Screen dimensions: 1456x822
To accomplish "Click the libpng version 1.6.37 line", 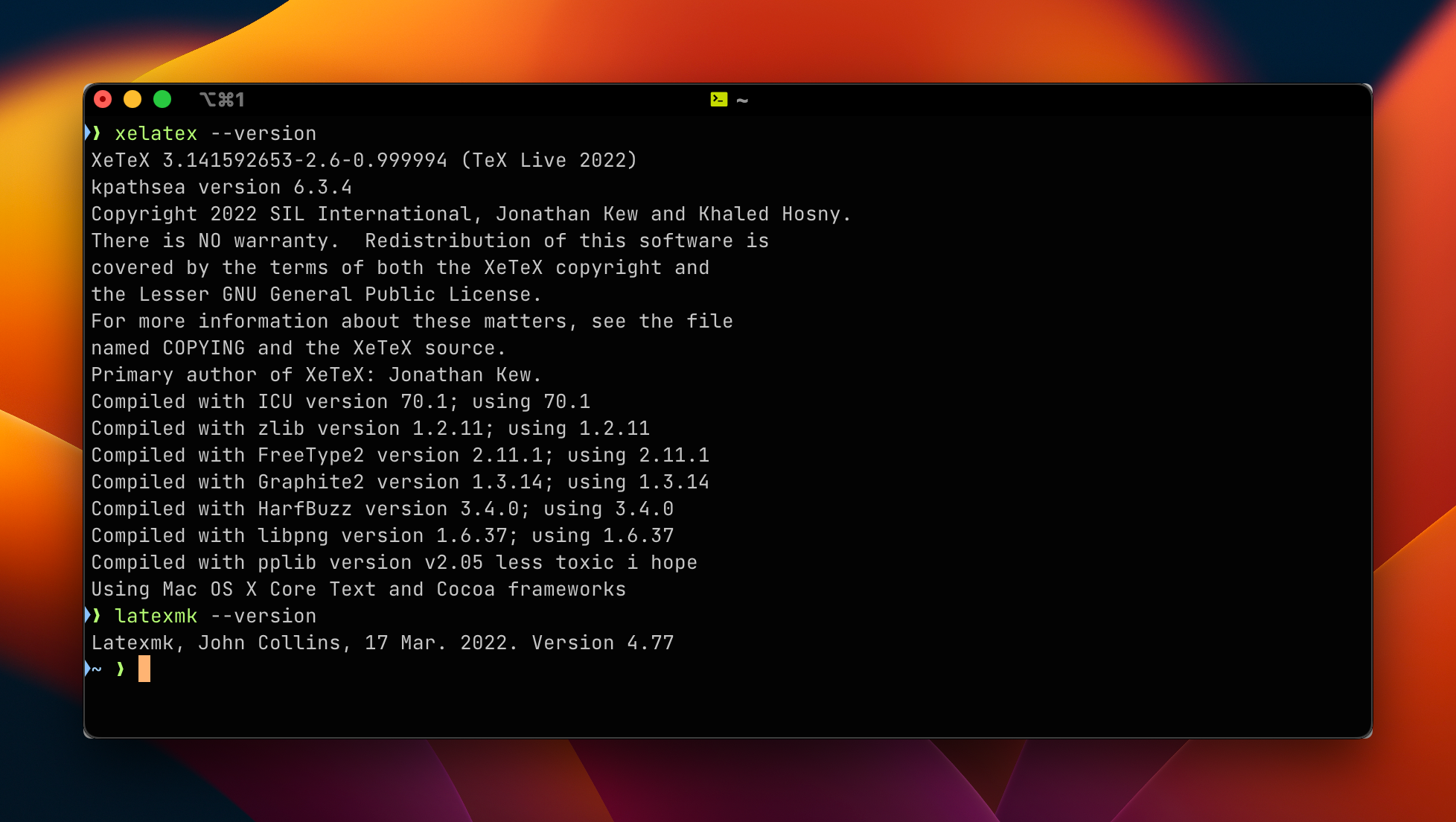I will point(382,535).
